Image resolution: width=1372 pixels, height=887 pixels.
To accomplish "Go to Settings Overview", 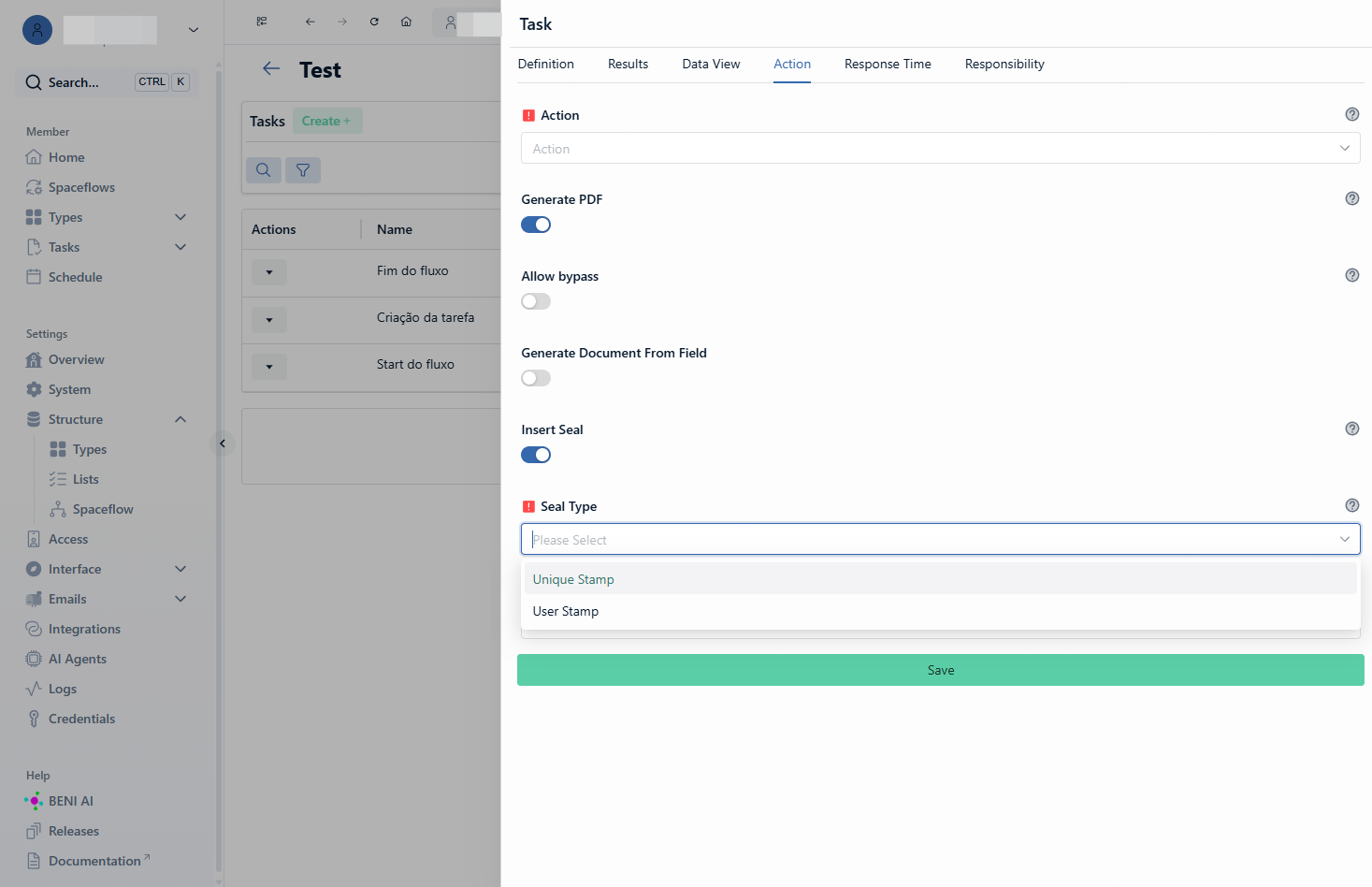I will point(76,359).
